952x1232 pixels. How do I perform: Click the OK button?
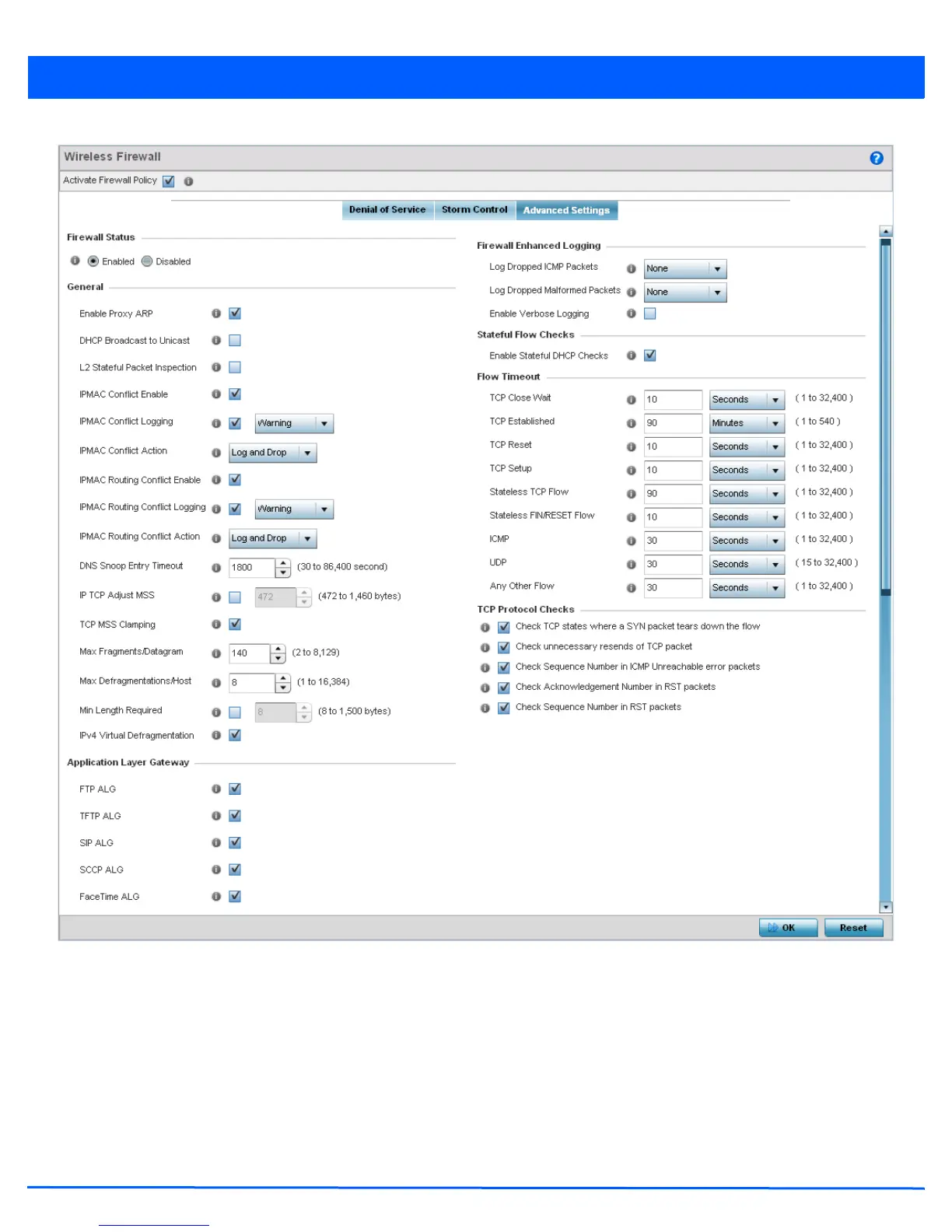coord(788,928)
